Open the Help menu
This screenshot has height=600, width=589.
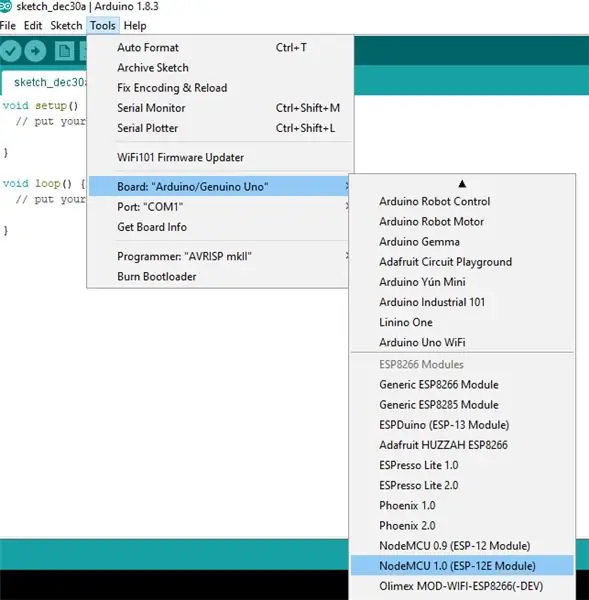pyautogui.click(x=135, y=26)
